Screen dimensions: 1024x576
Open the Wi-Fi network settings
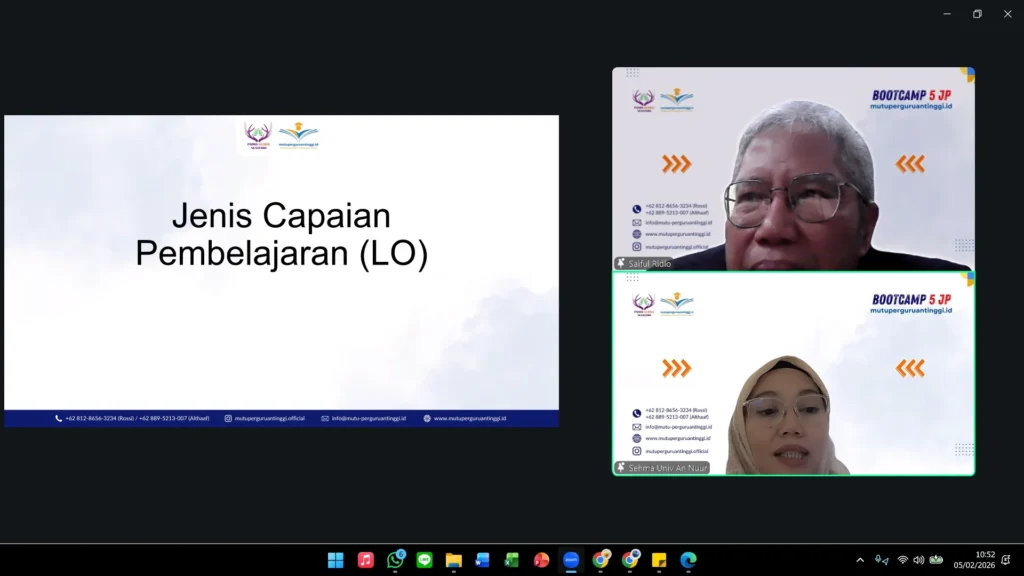pyautogui.click(x=902, y=560)
